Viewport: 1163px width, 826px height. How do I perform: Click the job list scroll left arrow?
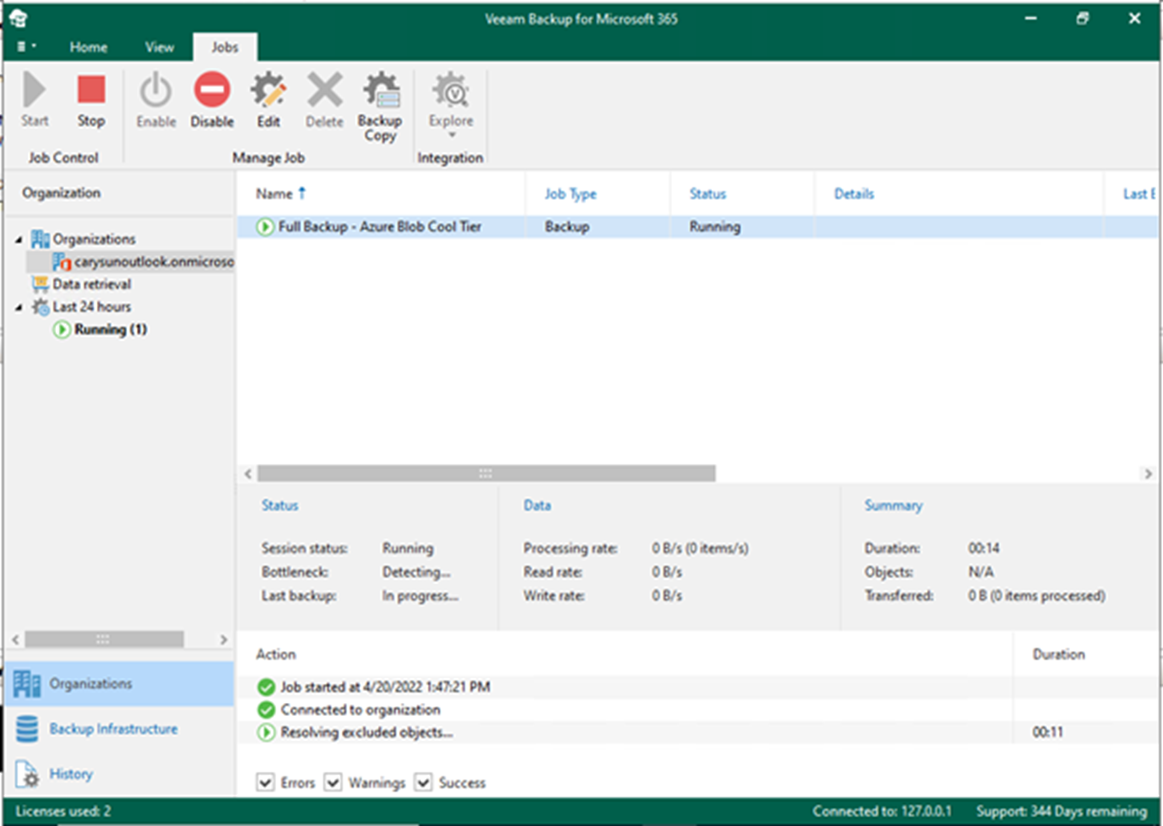click(248, 473)
